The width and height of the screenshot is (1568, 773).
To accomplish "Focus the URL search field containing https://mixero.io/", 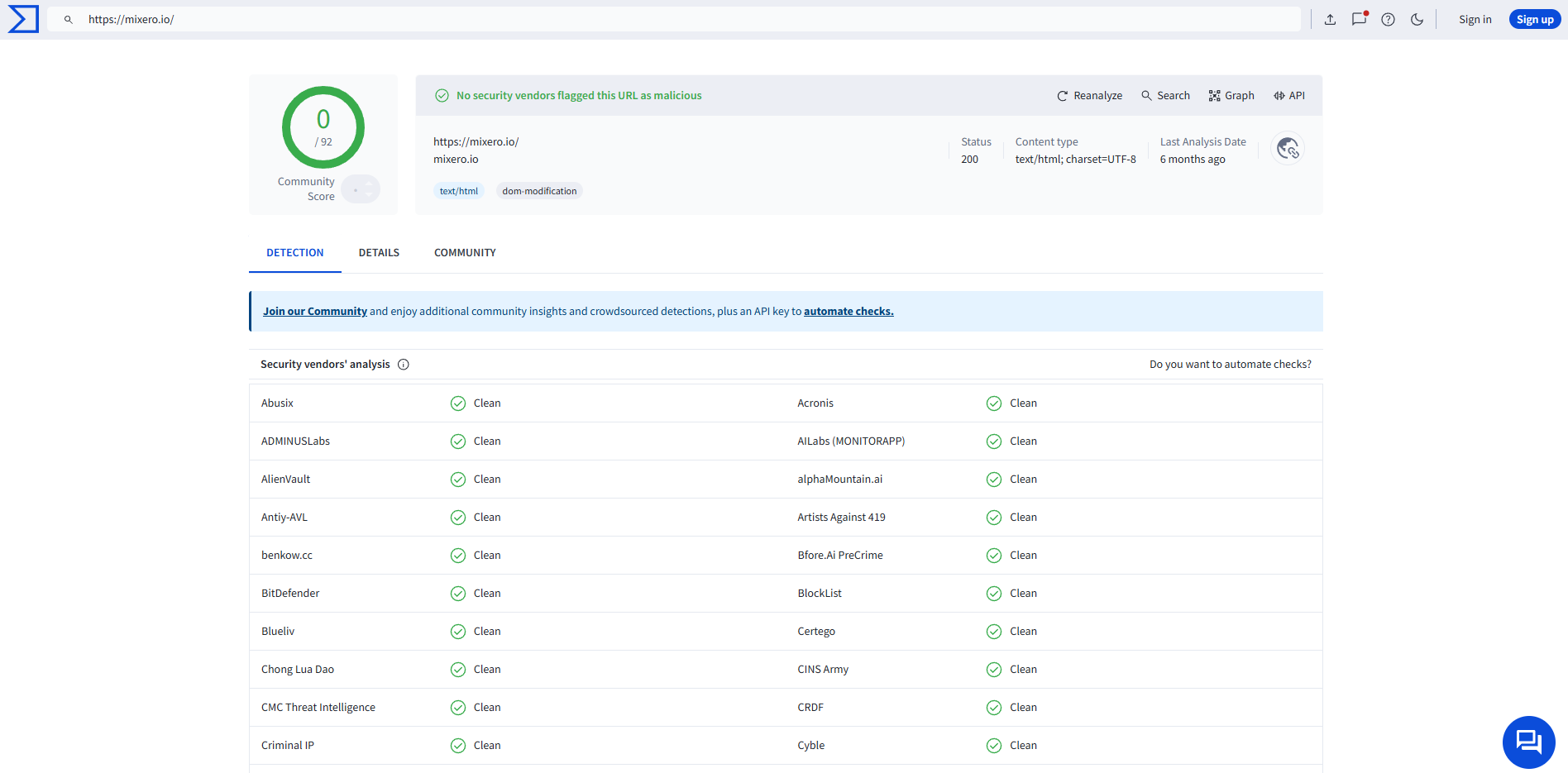I will [674, 19].
